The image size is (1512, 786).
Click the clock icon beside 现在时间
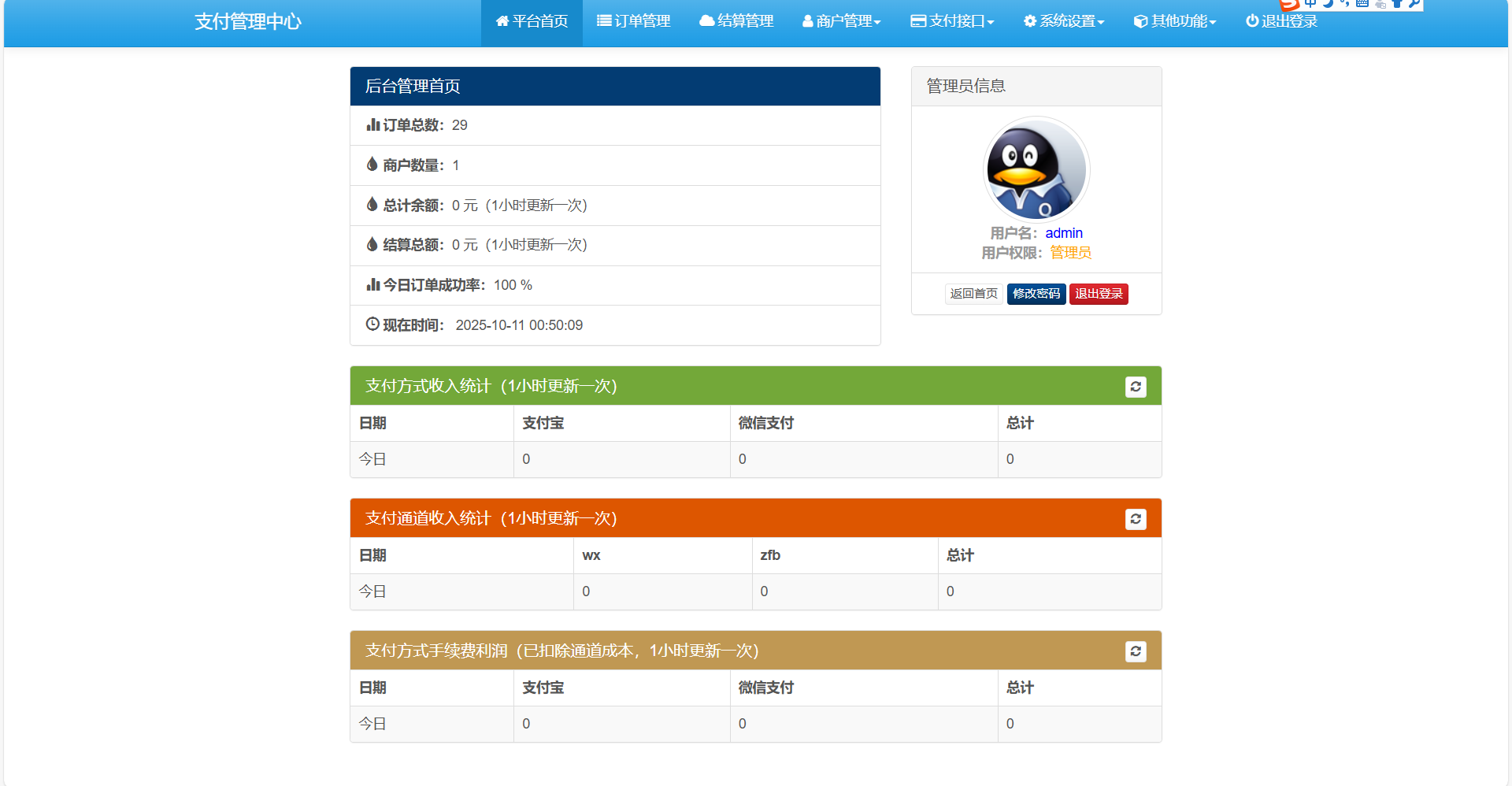point(372,324)
